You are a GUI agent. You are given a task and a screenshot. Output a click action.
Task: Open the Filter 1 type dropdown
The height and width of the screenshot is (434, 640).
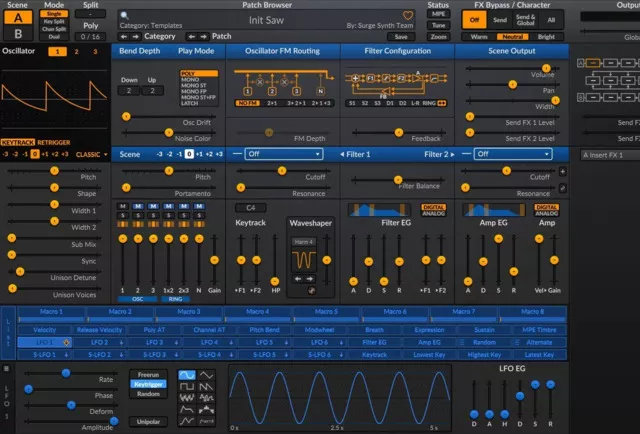pos(284,154)
